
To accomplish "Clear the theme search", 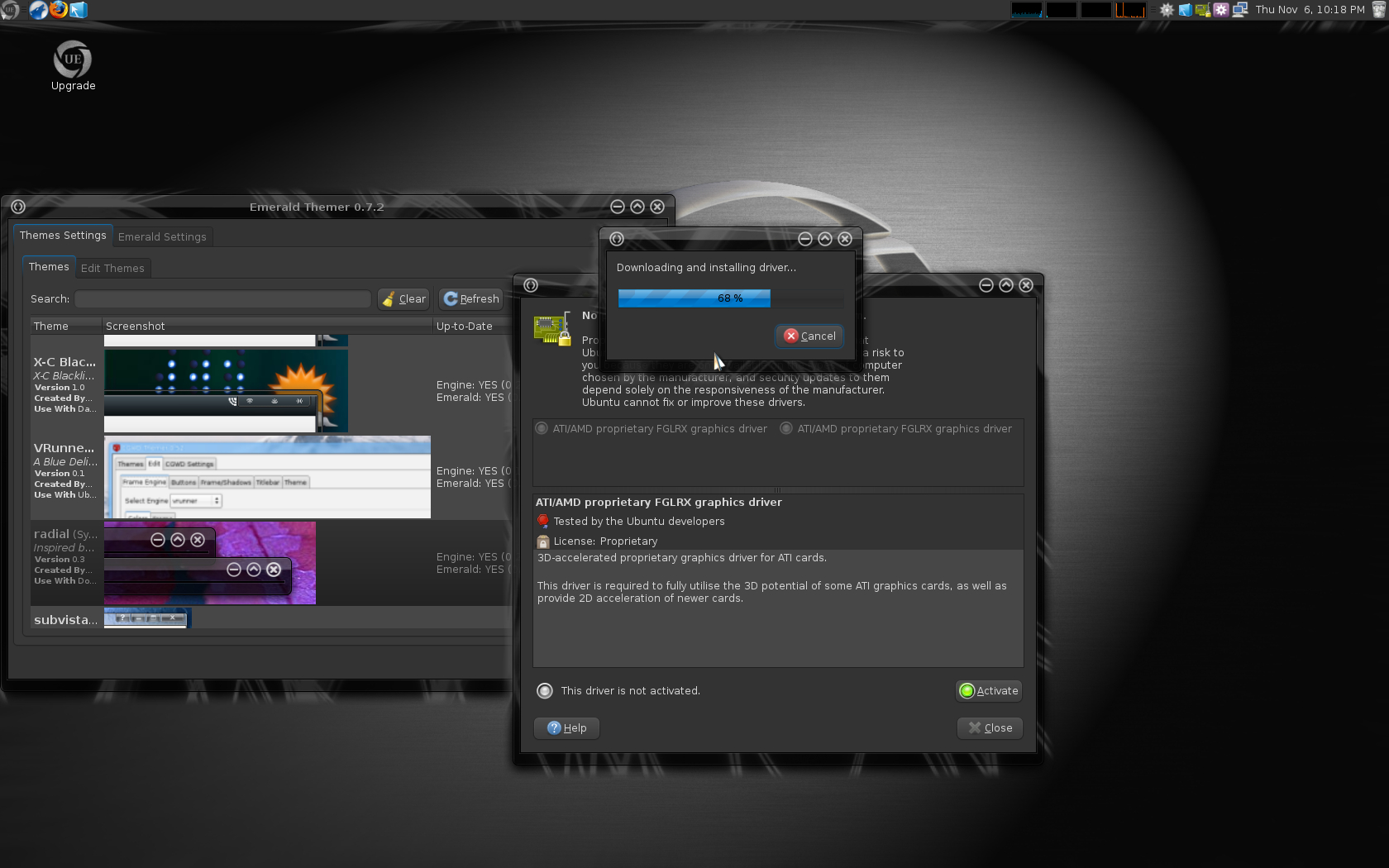I will tap(404, 299).
